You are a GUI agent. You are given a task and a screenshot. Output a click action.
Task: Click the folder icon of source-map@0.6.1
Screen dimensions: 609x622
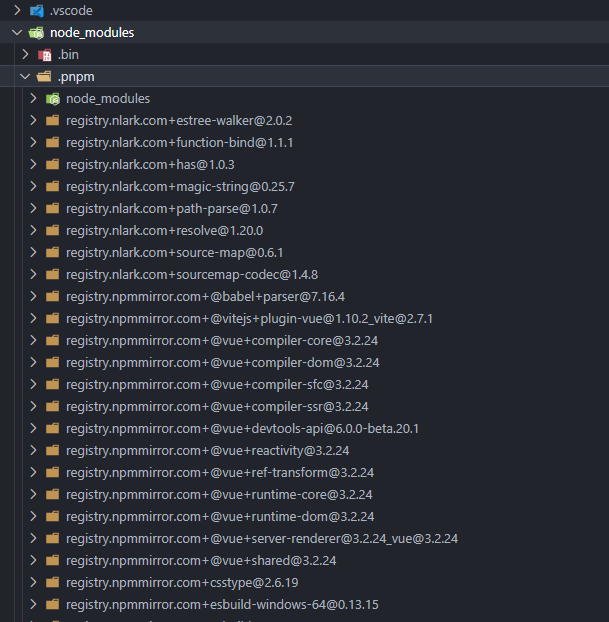coord(52,253)
